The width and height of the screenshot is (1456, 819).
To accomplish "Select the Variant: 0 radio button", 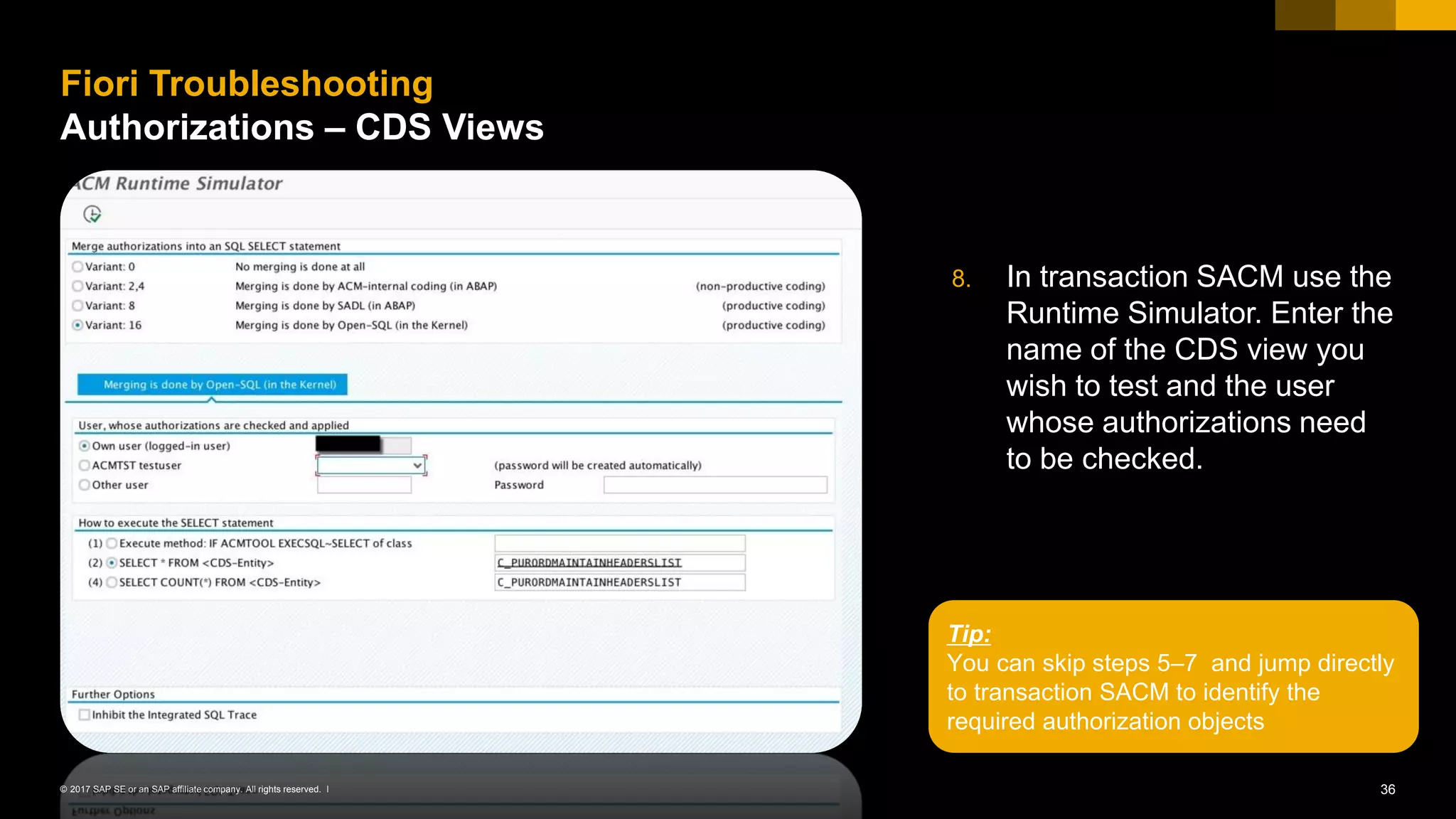I will click(77, 267).
